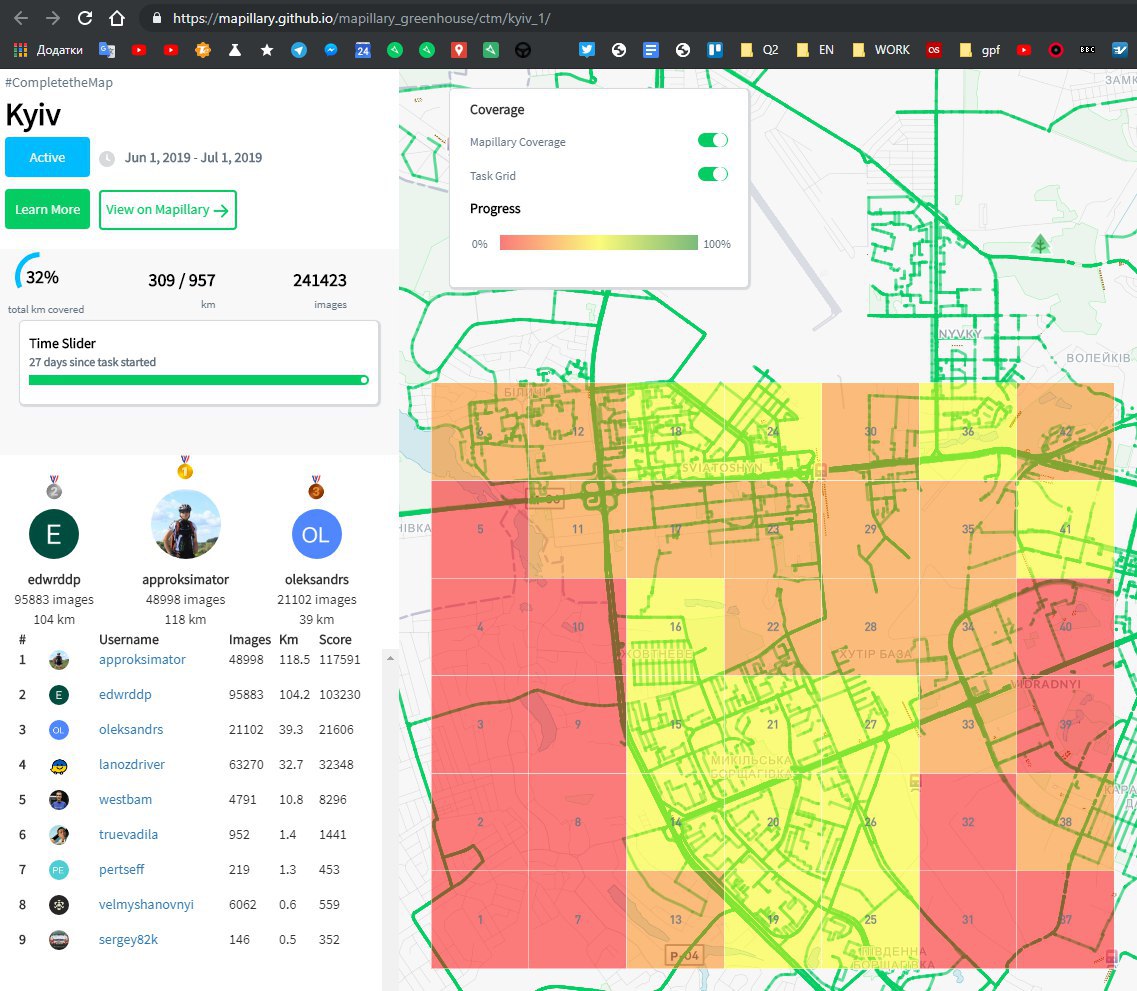Open the Додатки apps bookmark
Image resolution: width=1137 pixels, height=991 pixels.
(x=48, y=50)
